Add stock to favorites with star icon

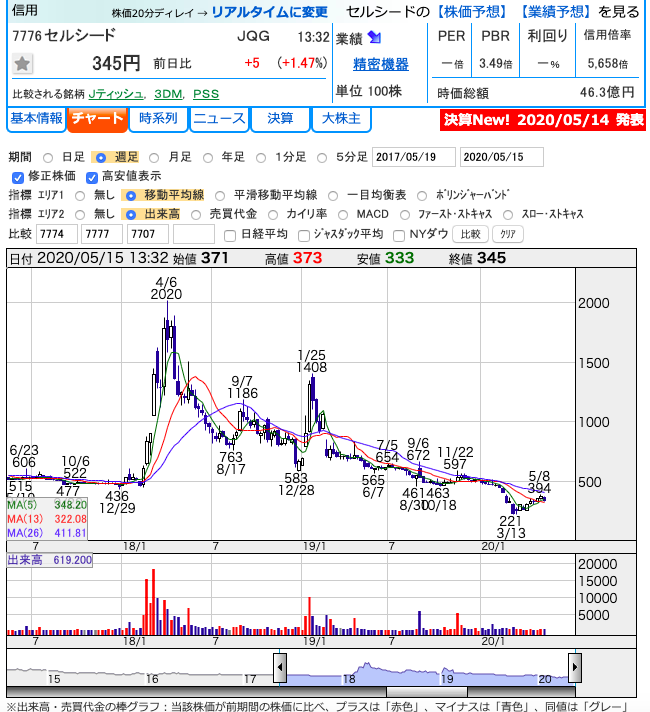(22, 63)
